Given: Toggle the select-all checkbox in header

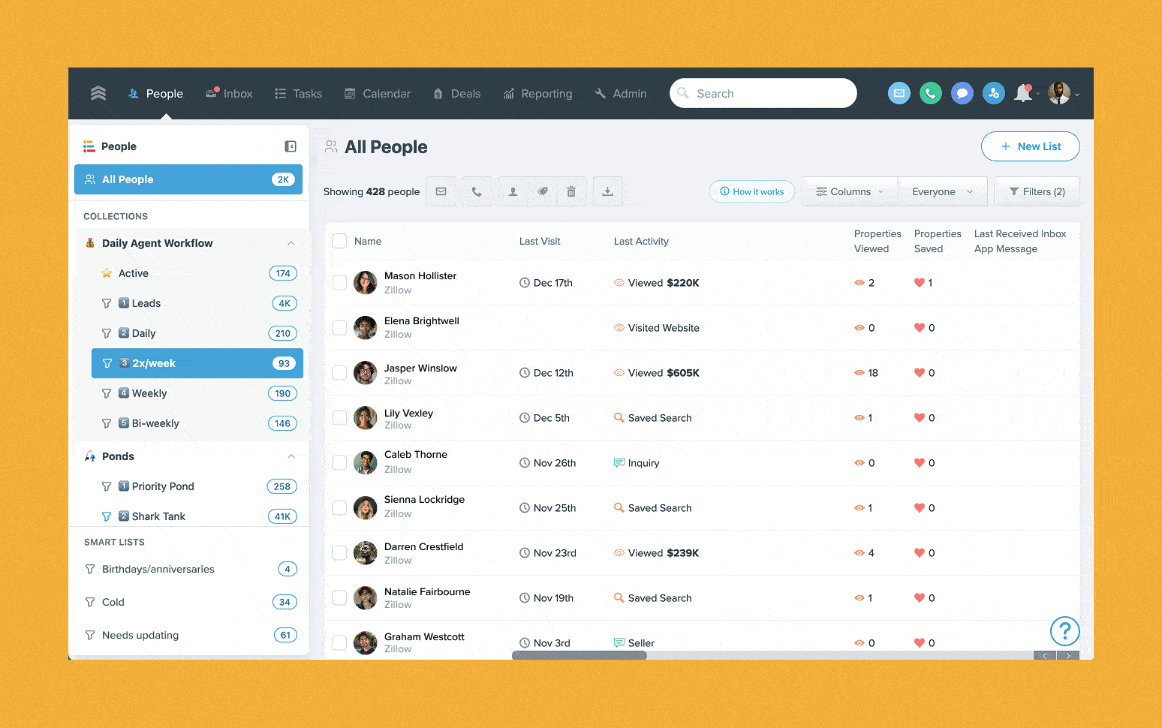Looking at the screenshot, I should 340,241.
